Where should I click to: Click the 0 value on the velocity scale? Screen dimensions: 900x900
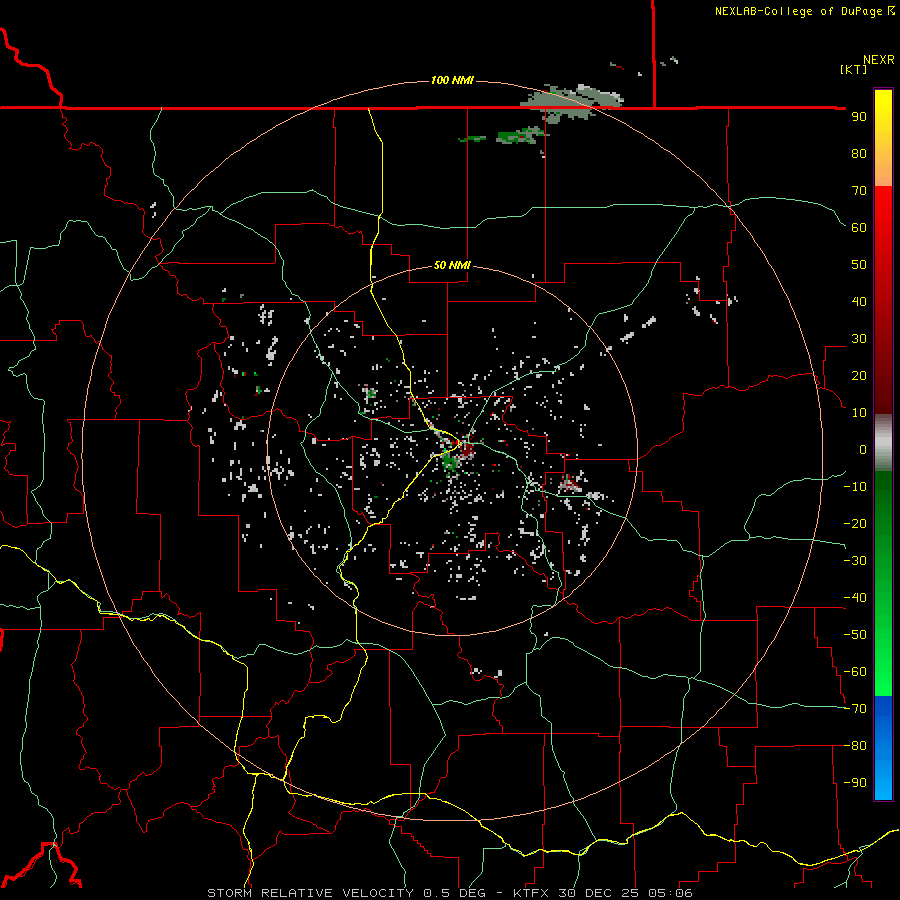[x=863, y=449]
